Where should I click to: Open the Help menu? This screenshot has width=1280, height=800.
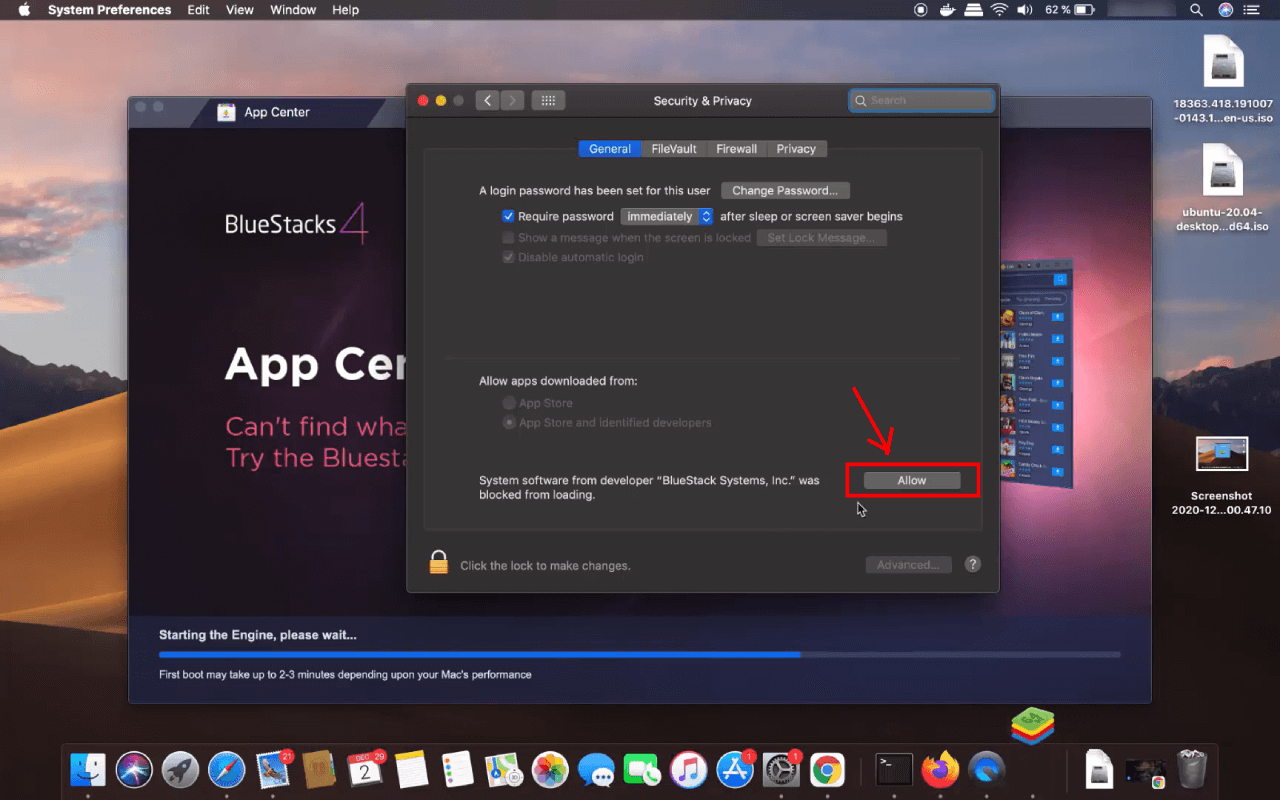(x=346, y=10)
